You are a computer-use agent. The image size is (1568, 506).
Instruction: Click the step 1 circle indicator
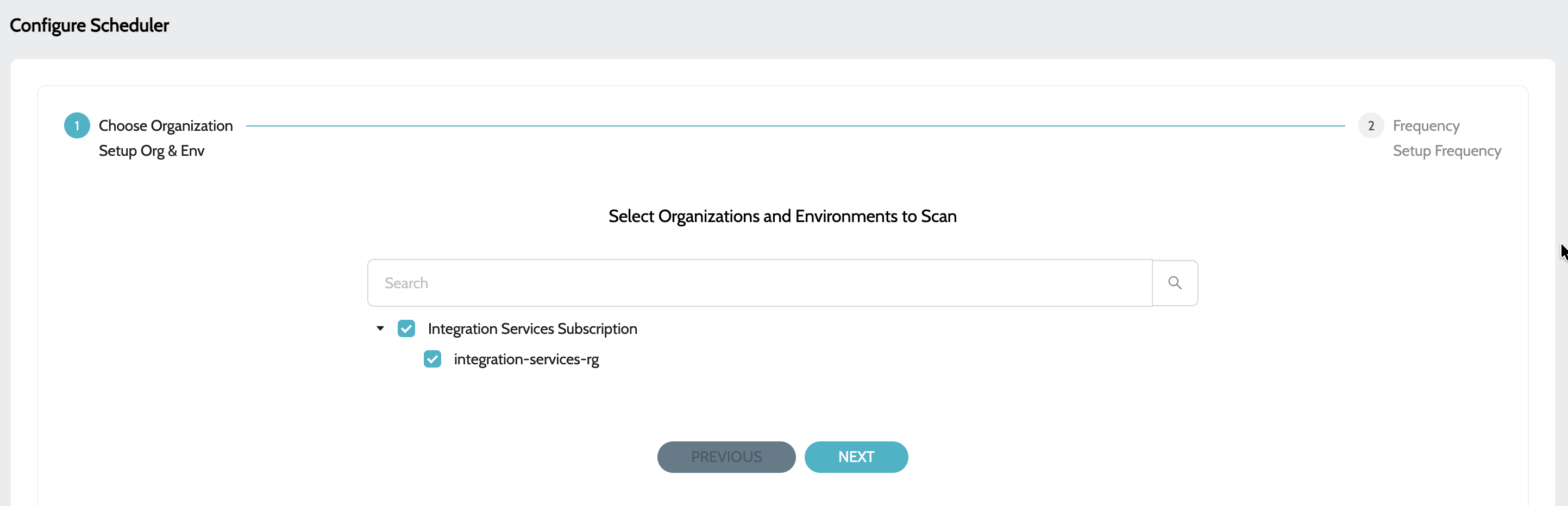point(77,125)
